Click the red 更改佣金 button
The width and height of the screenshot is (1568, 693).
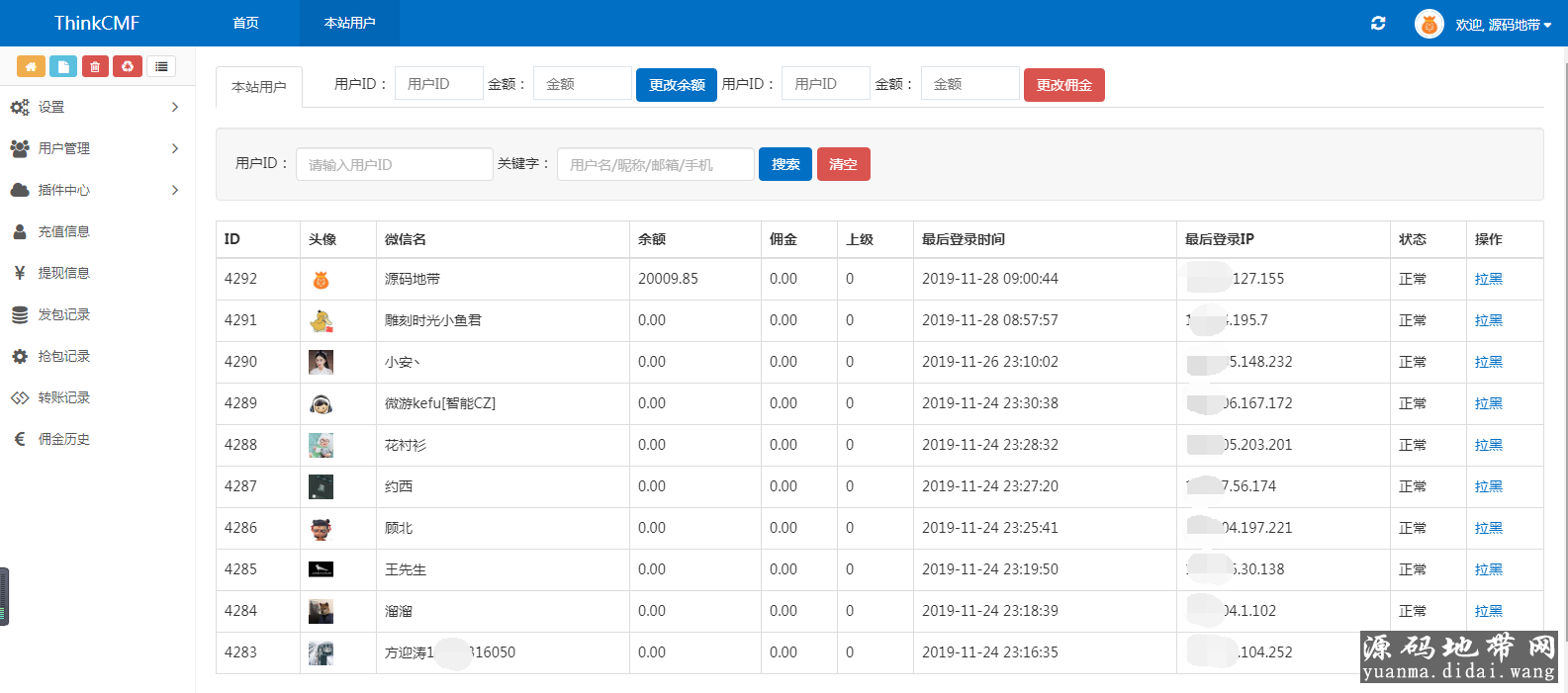coord(1064,85)
